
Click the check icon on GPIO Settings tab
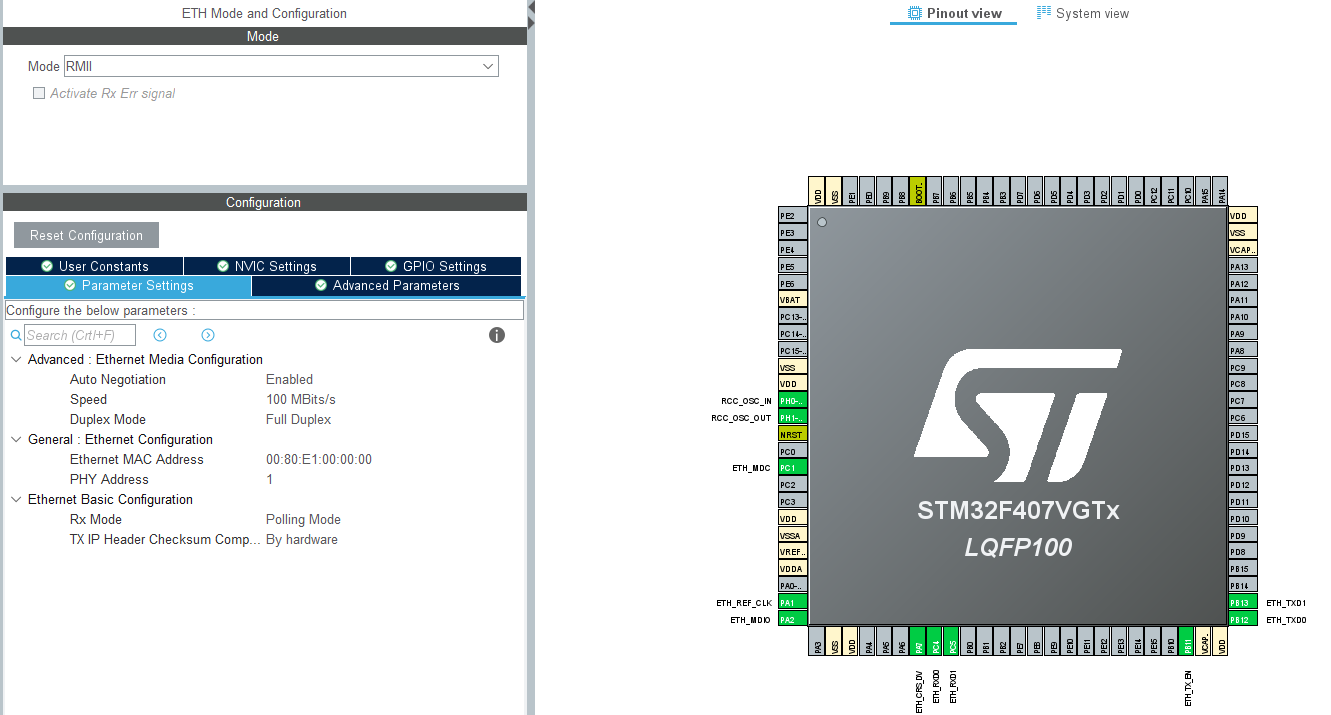[x=390, y=266]
